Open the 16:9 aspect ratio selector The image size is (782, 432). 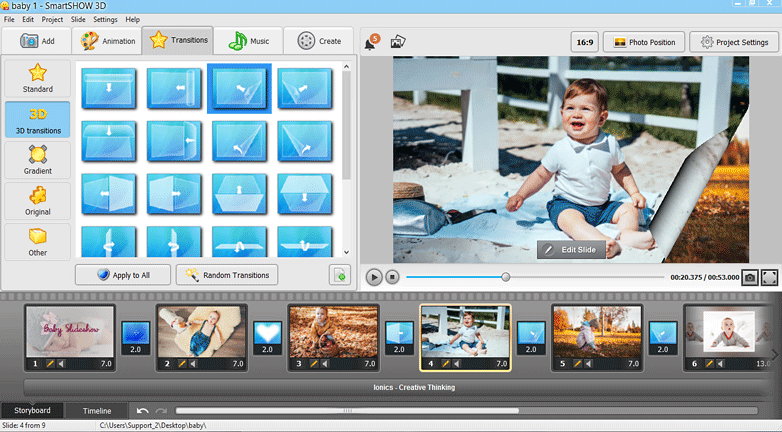click(584, 42)
